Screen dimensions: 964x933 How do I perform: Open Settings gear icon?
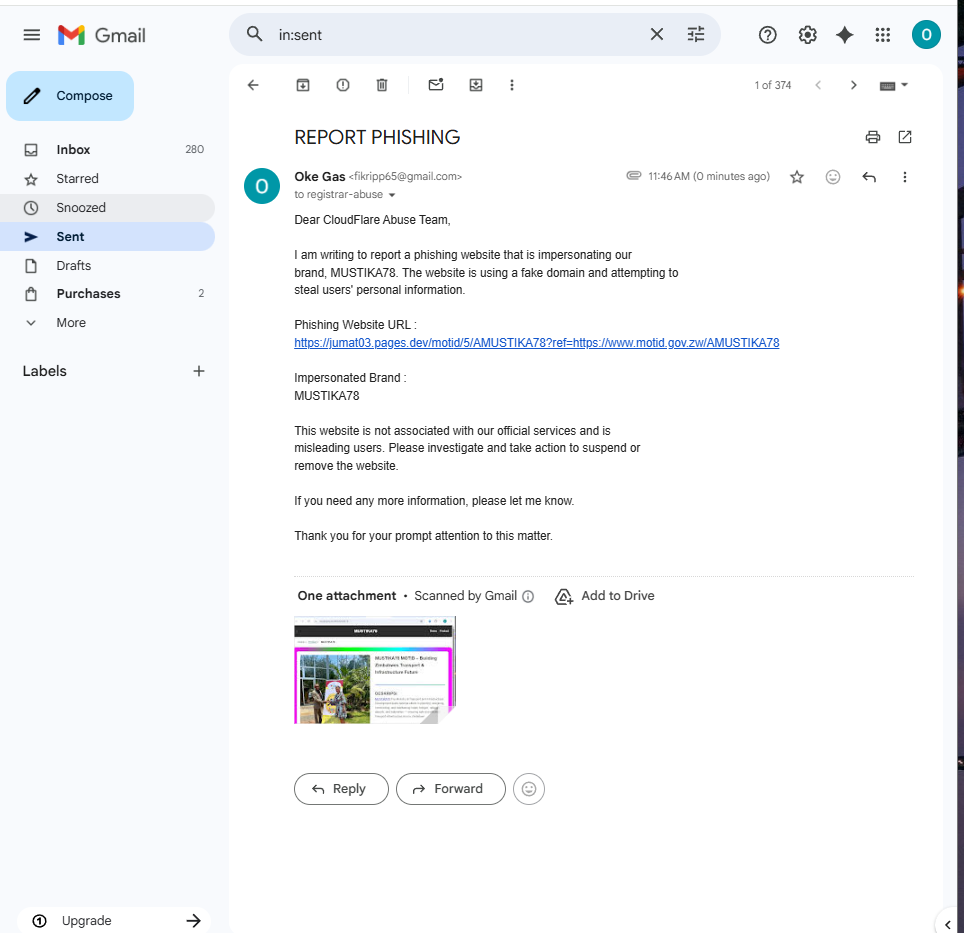click(x=807, y=35)
